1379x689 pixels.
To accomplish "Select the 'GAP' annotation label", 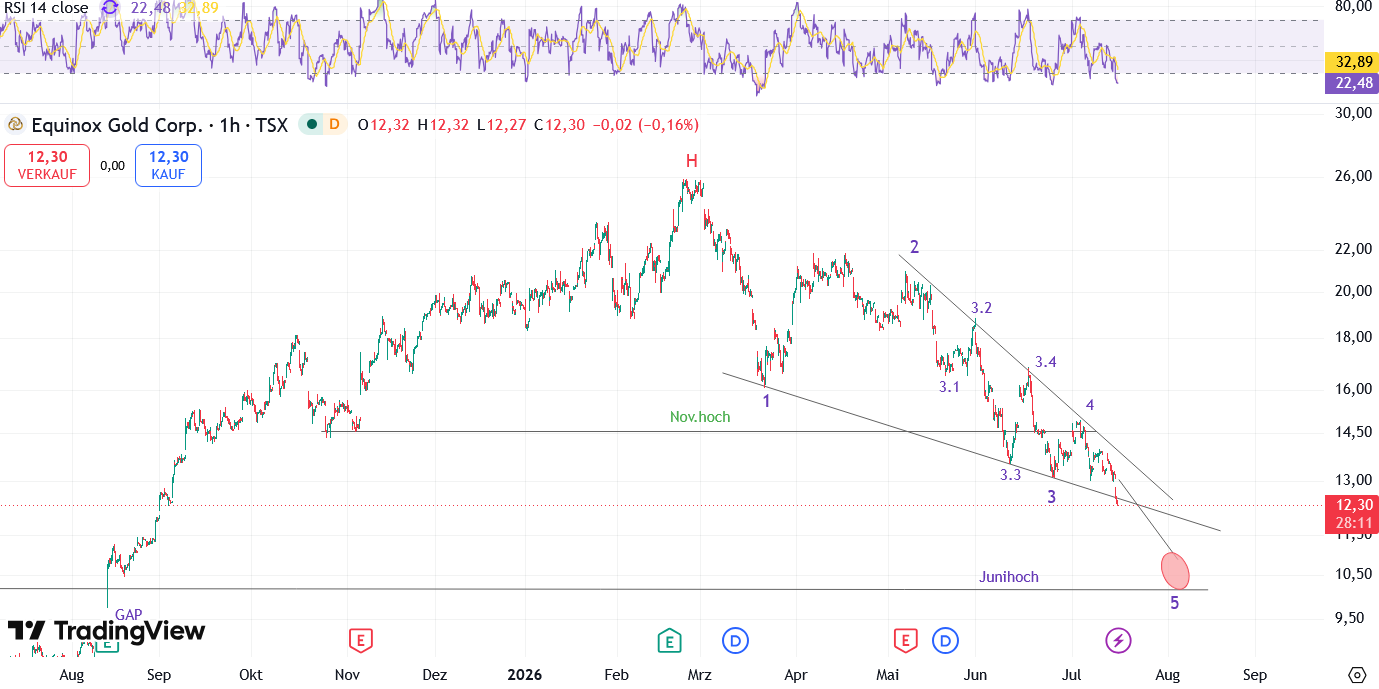I will pyautogui.click(x=128, y=615).
